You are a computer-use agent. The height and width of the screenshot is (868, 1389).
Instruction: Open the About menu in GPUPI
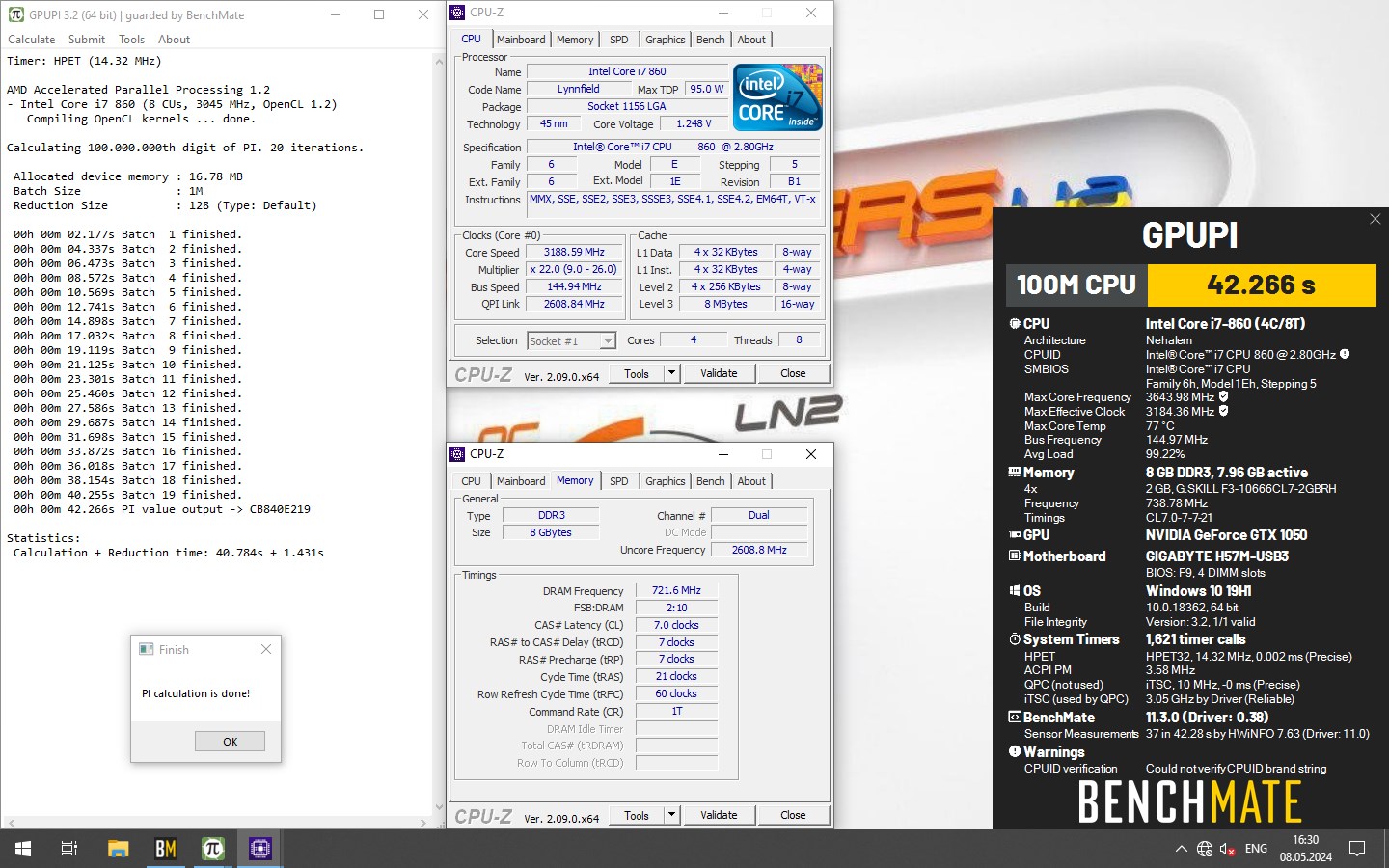pyautogui.click(x=174, y=40)
